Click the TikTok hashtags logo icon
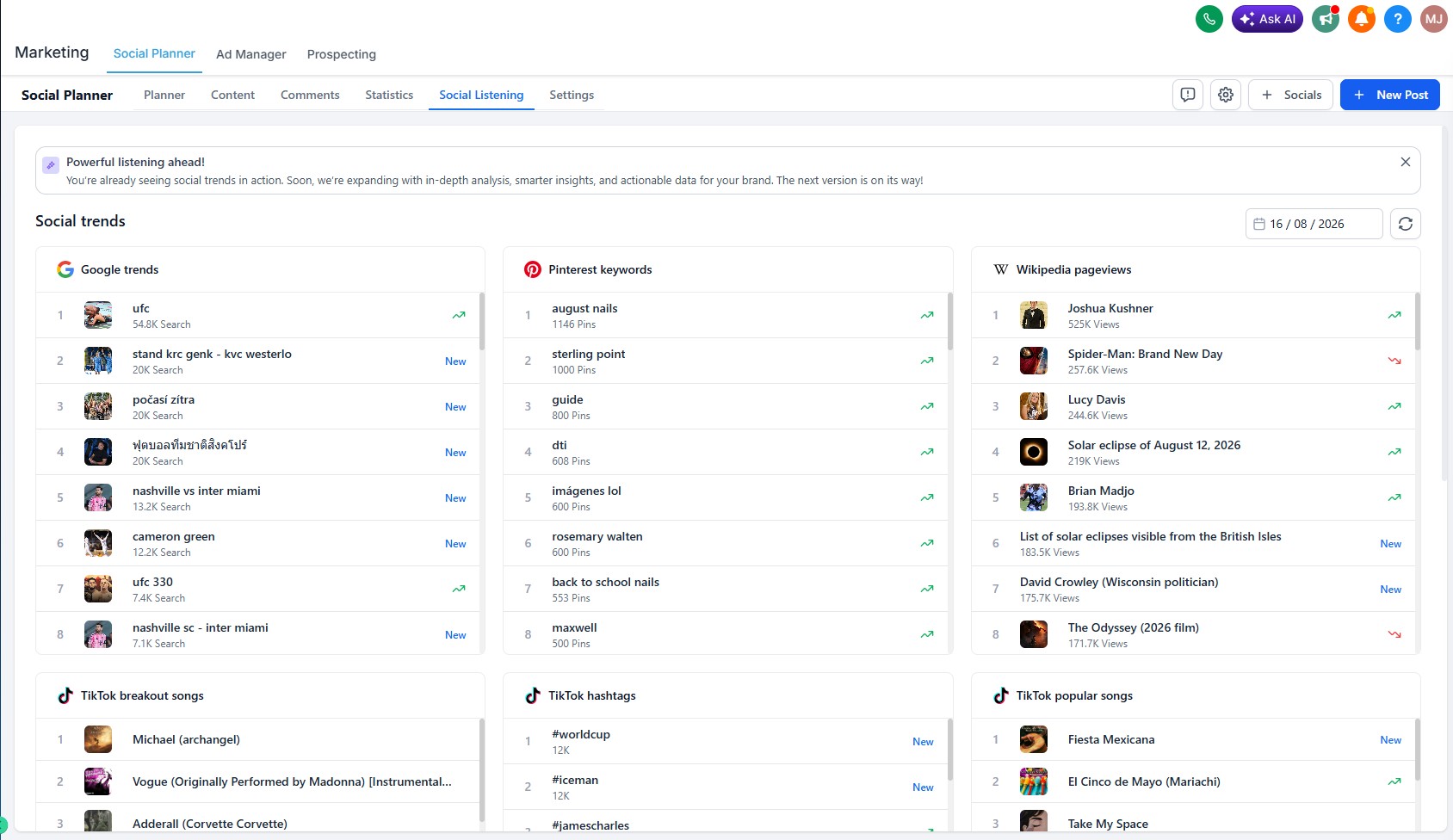This screenshot has width=1453, height=840. pyautogui.click(x=533, y=695)
